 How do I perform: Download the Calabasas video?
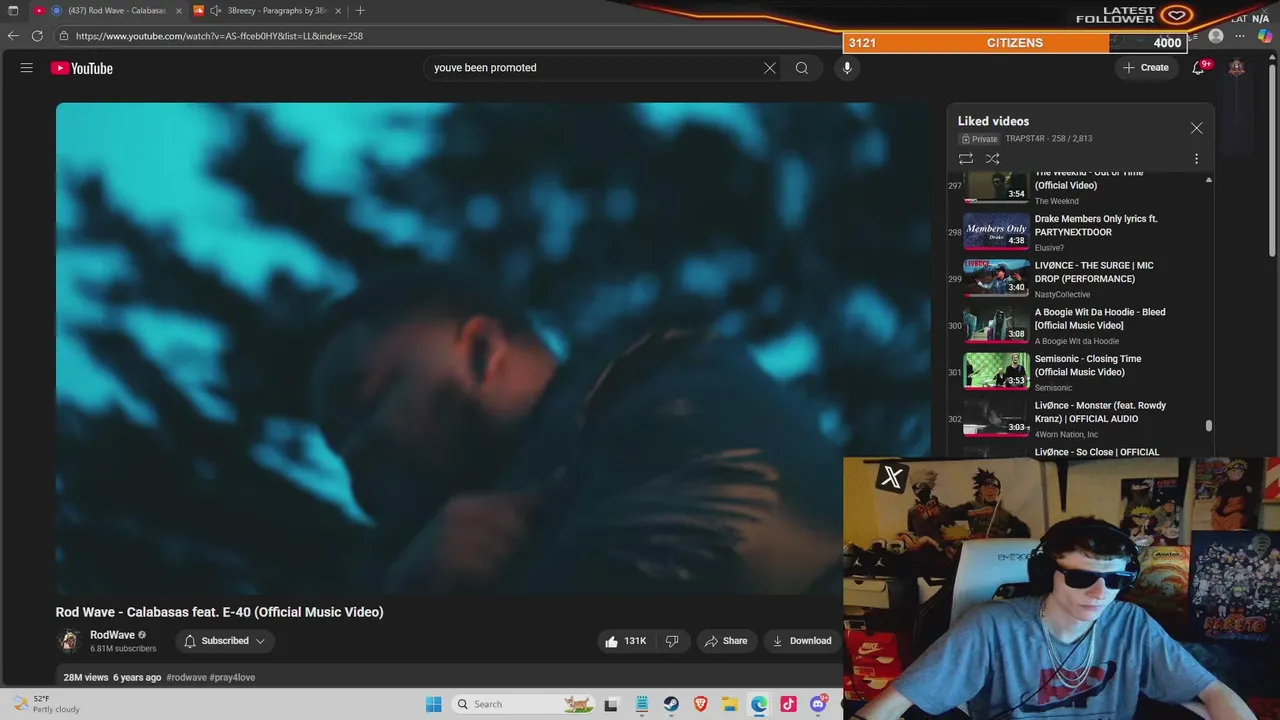[x=802, y=641]
